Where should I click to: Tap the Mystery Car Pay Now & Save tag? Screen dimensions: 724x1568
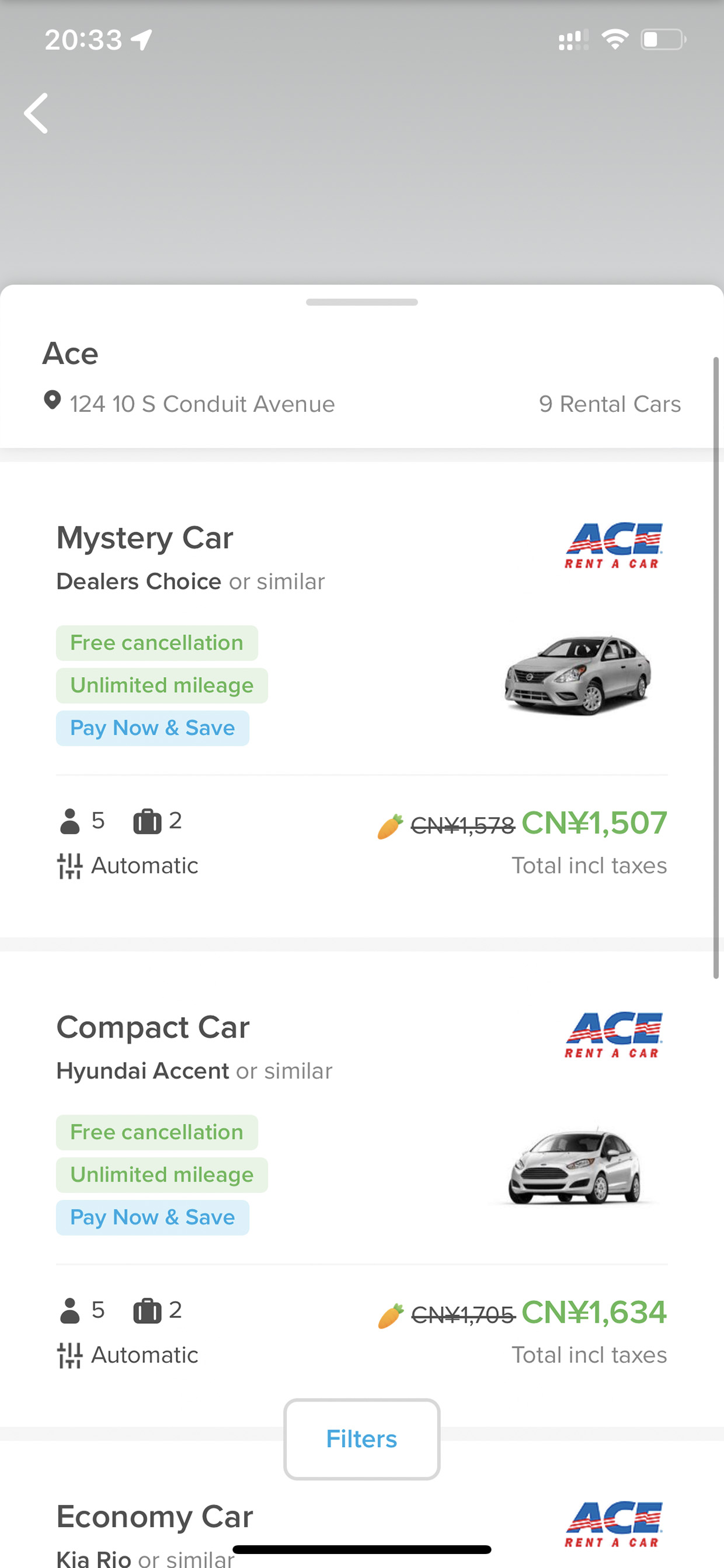[x=153, y=728]
